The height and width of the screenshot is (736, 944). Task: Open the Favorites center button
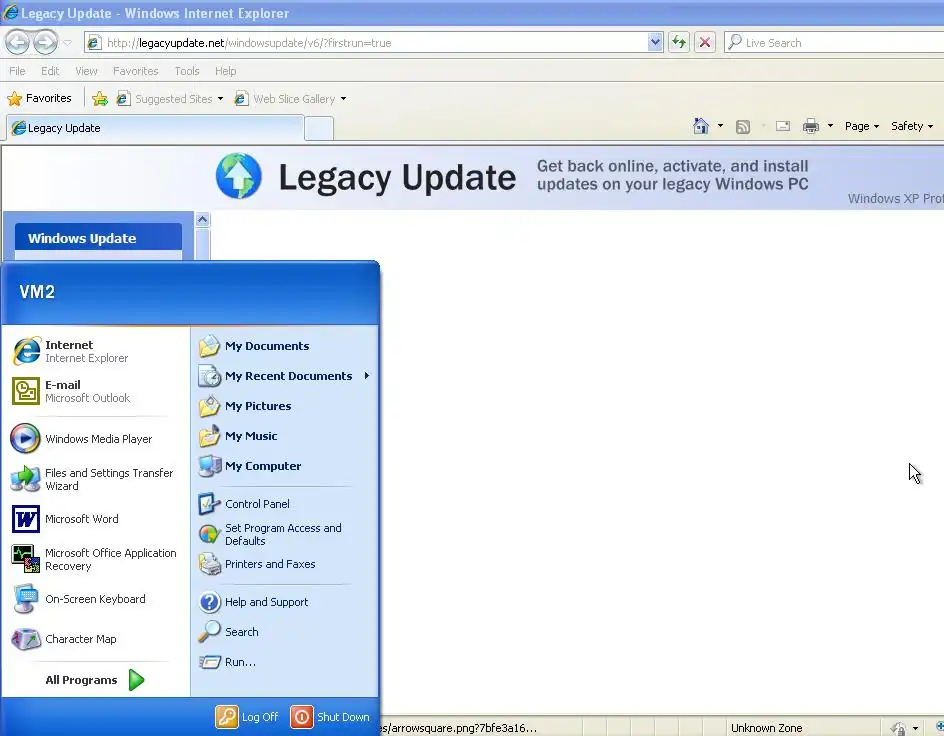(39, 98)
